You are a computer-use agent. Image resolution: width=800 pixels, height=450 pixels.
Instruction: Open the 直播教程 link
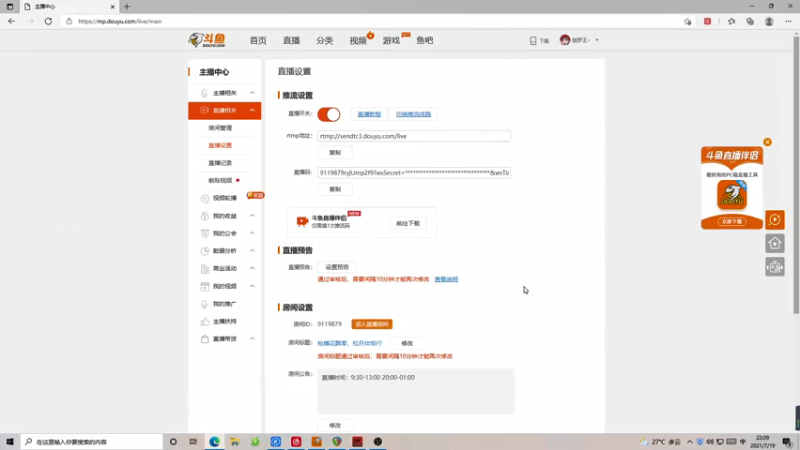click(x=369, y=114)
